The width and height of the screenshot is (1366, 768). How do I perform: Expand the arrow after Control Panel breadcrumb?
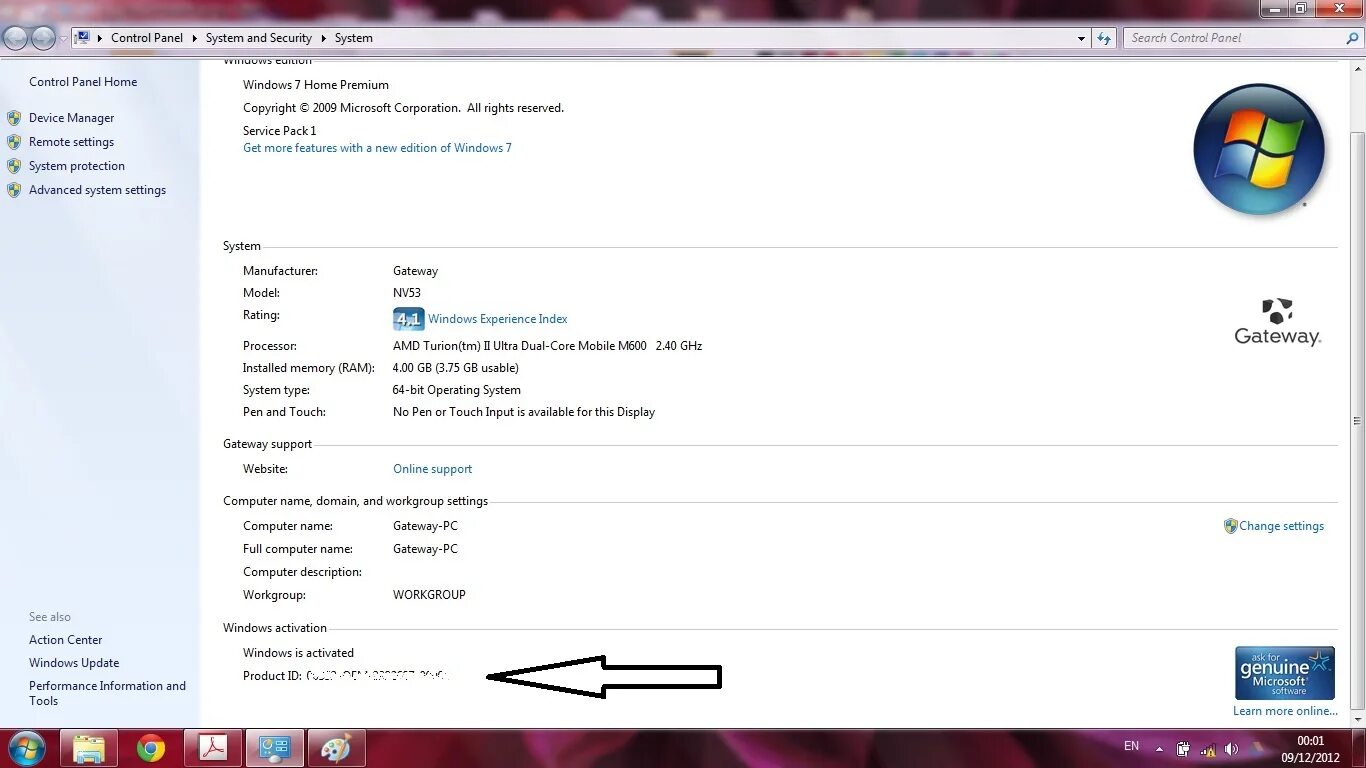point(195,38)
